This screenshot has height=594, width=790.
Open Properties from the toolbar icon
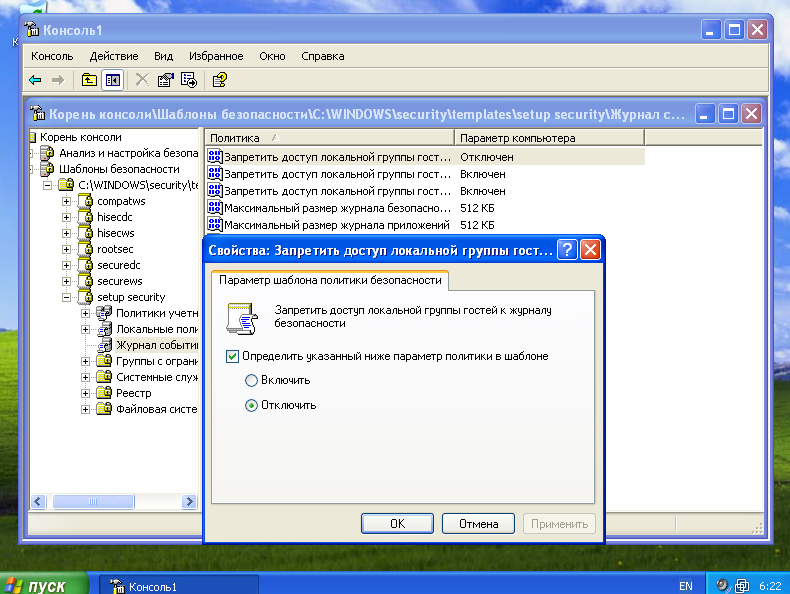[x=166, y=80]
